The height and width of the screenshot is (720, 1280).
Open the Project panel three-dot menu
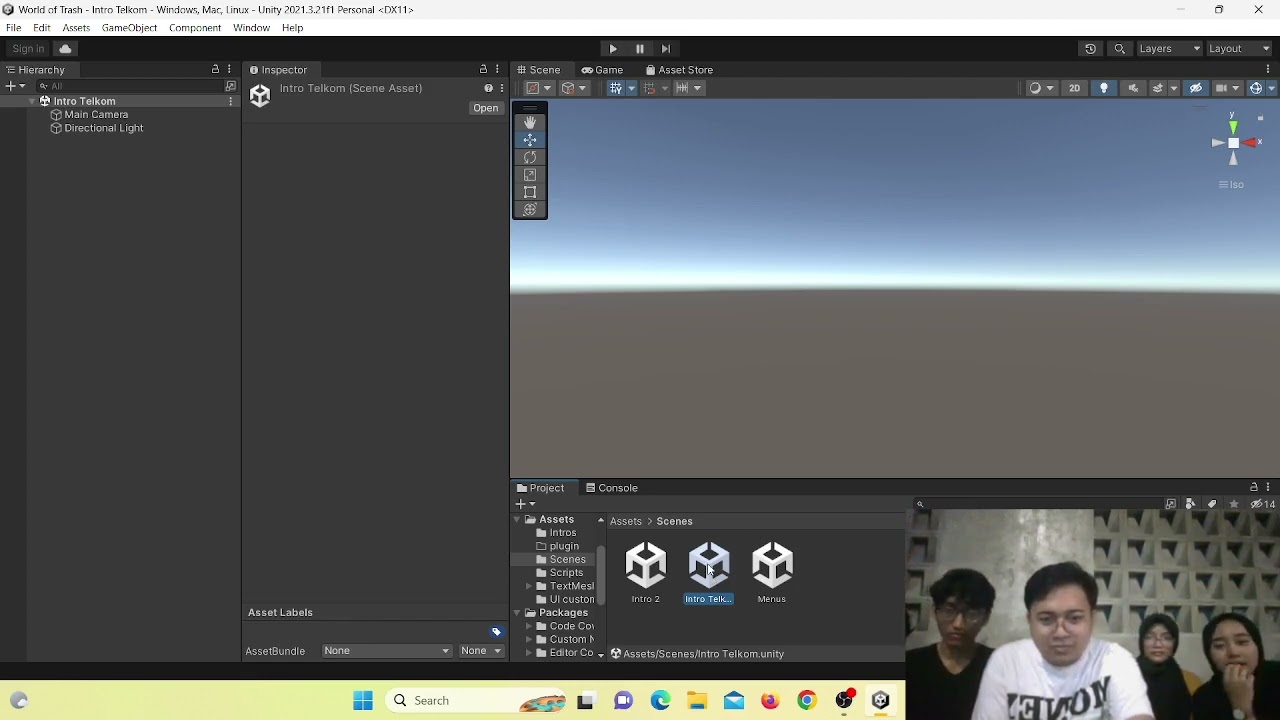[x=1268, y=488]
